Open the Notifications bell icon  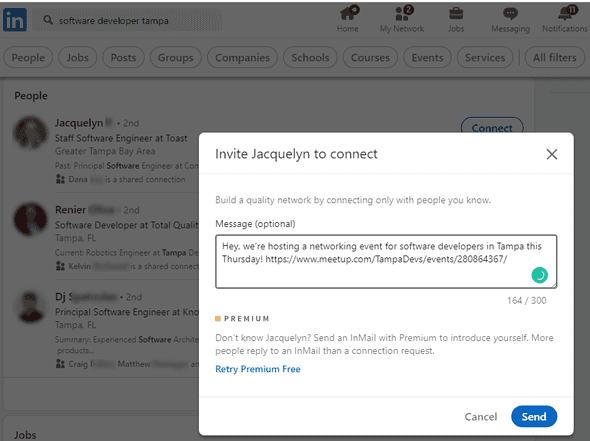(567, 14)
